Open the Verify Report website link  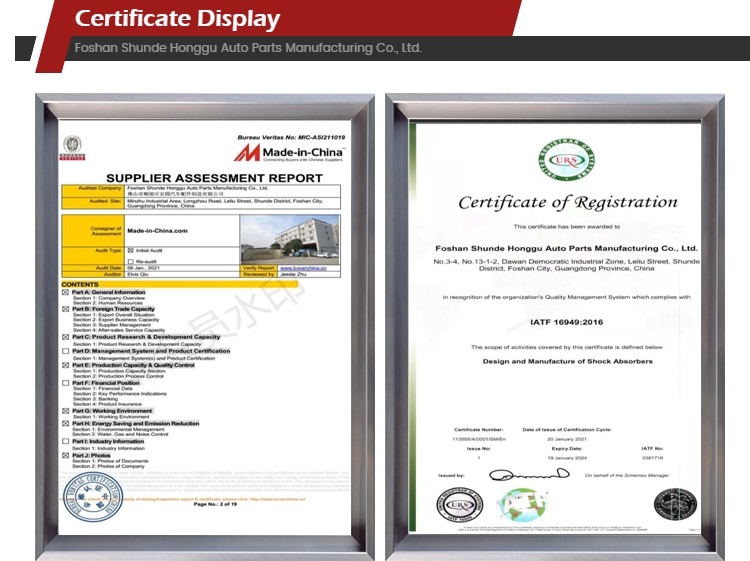(306, 268)
